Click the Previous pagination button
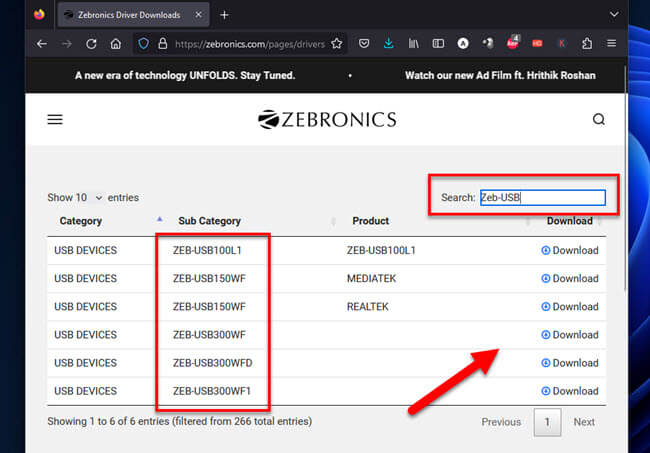Viewport: 650px width, 453px height. pos(501,422)
